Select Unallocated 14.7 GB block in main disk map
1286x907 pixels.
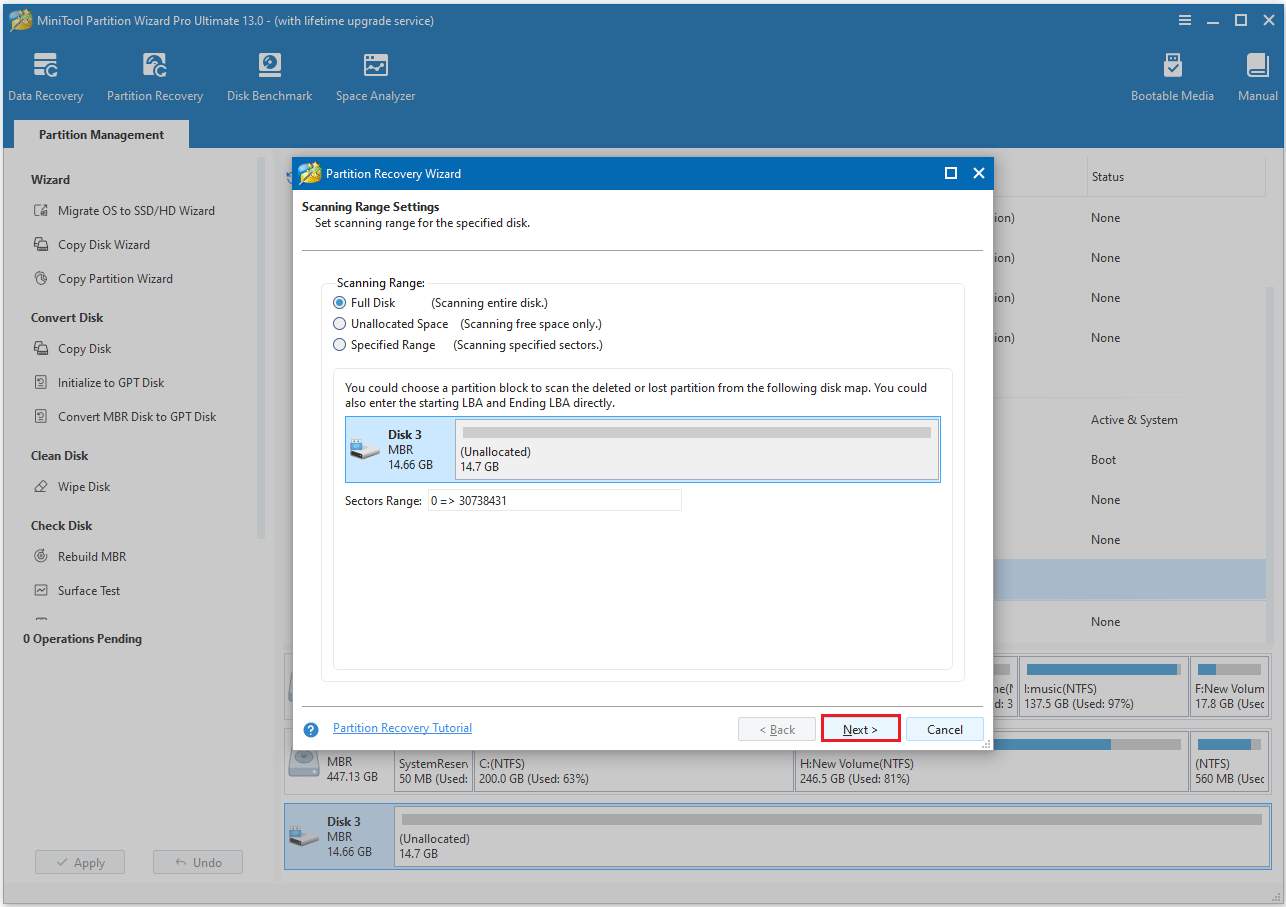click(831, 836)
